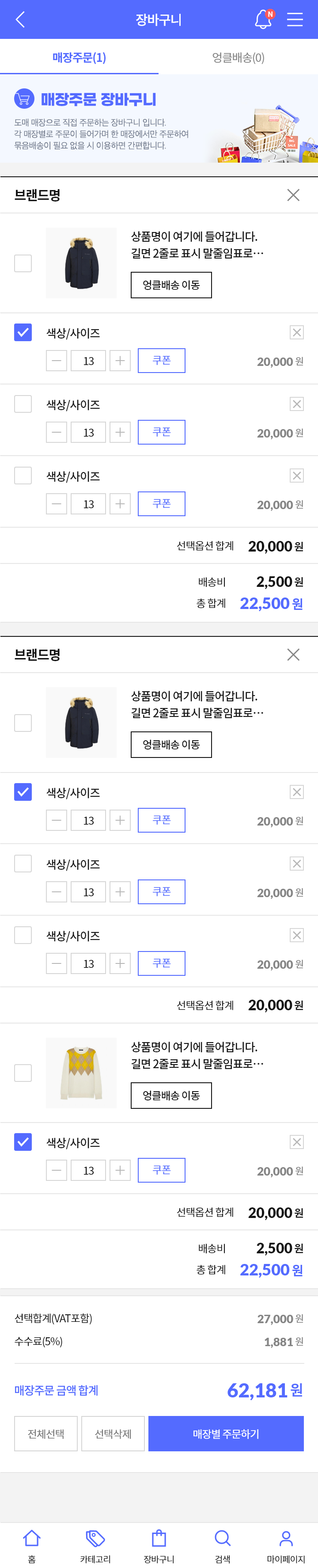
Task: Uncheck the first checked 색상/사이즈 option
Action: coord(23,332)
